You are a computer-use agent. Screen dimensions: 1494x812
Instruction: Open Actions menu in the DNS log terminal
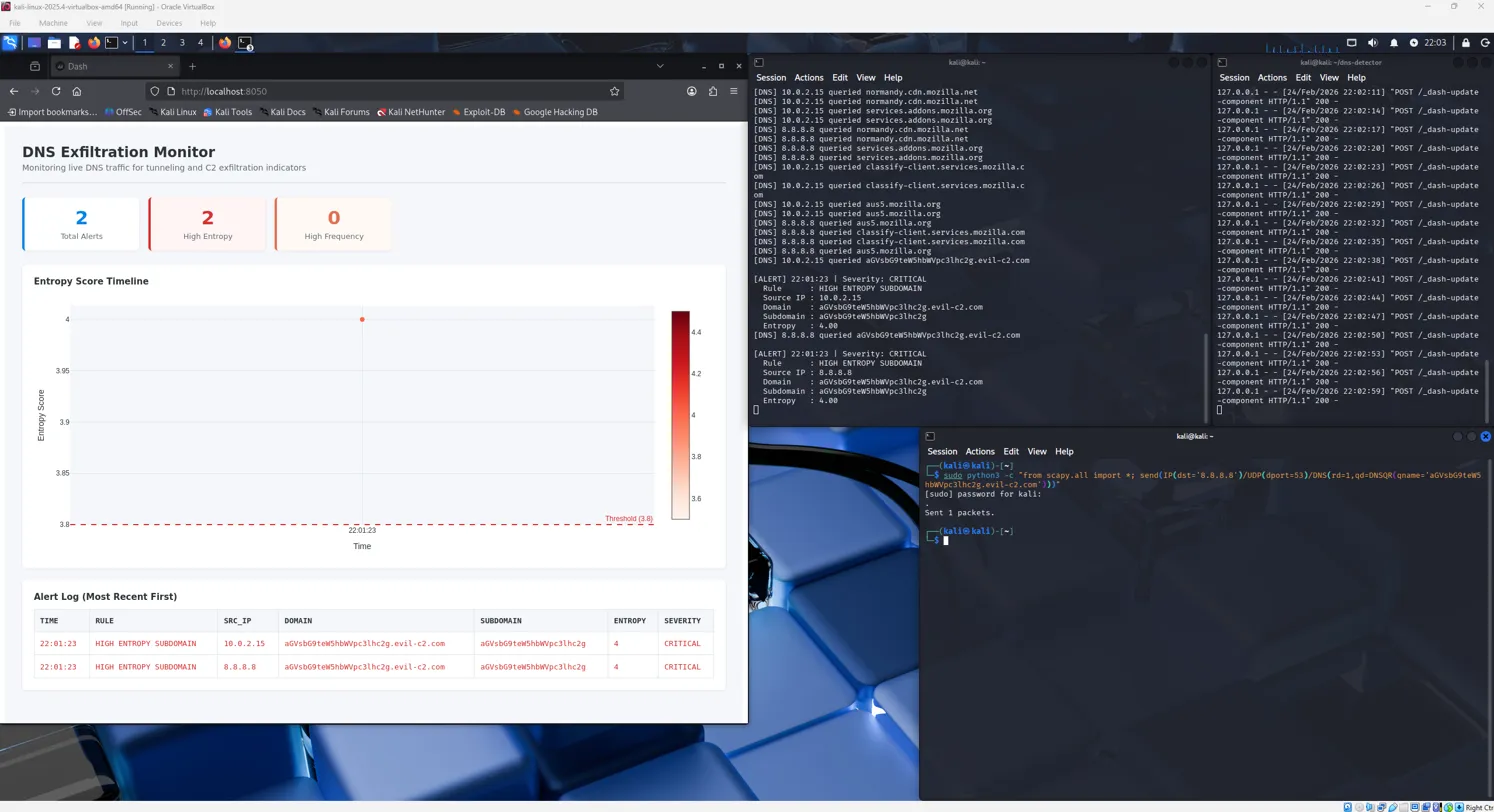point(809,77)
